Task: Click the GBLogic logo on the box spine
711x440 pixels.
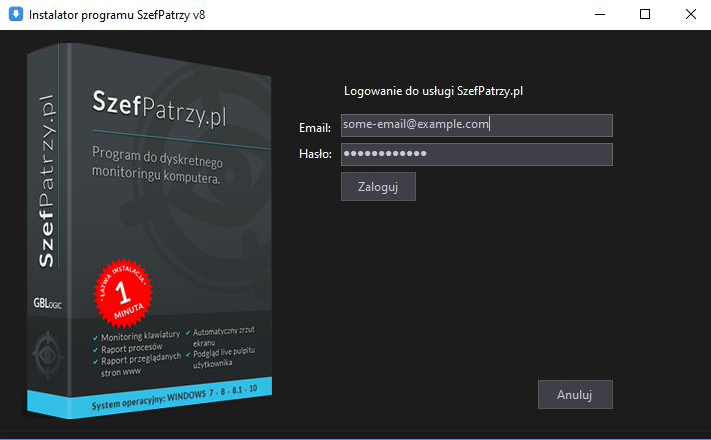Action: coord(47,303)
